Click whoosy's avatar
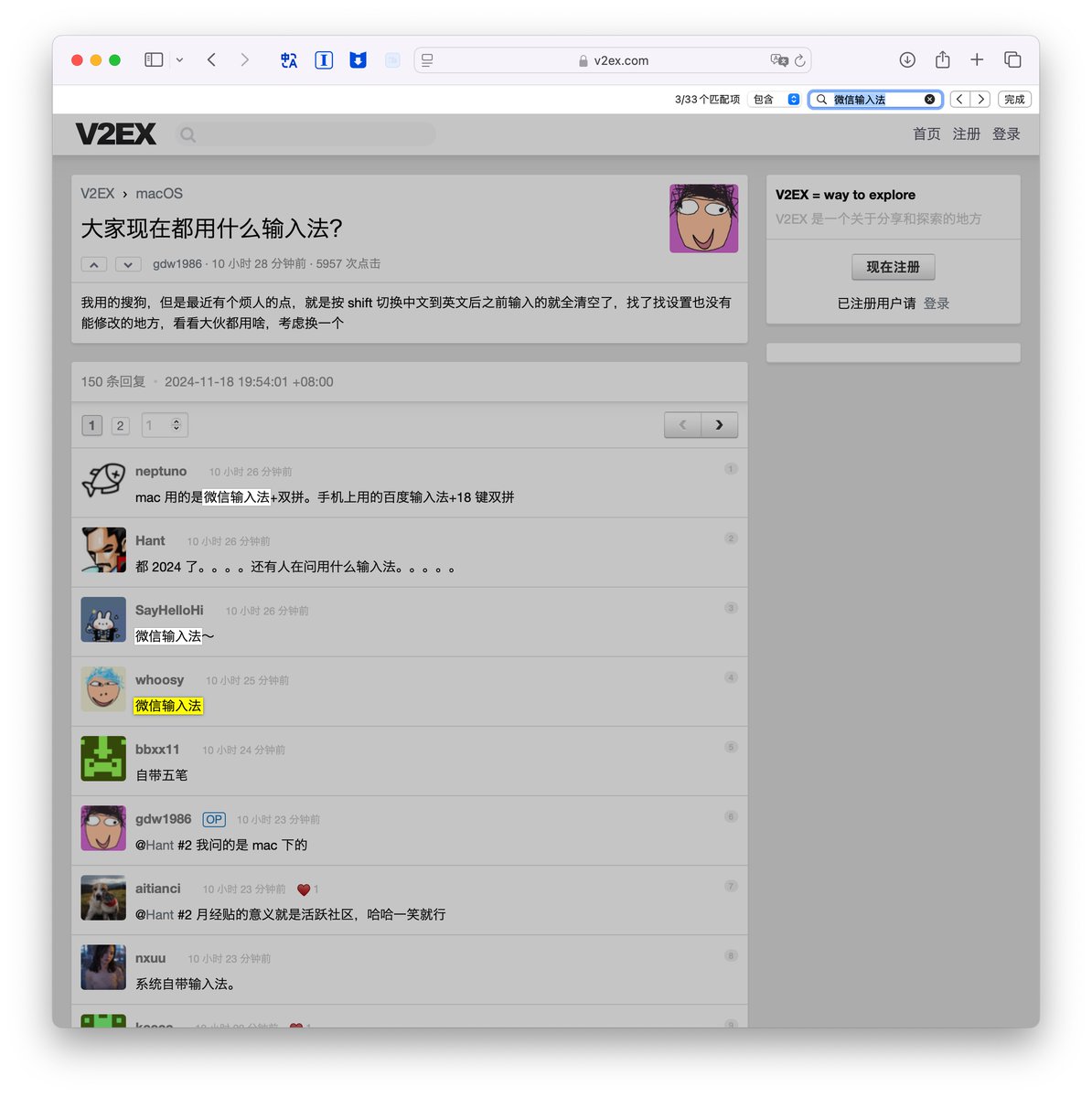 point(103,689)
